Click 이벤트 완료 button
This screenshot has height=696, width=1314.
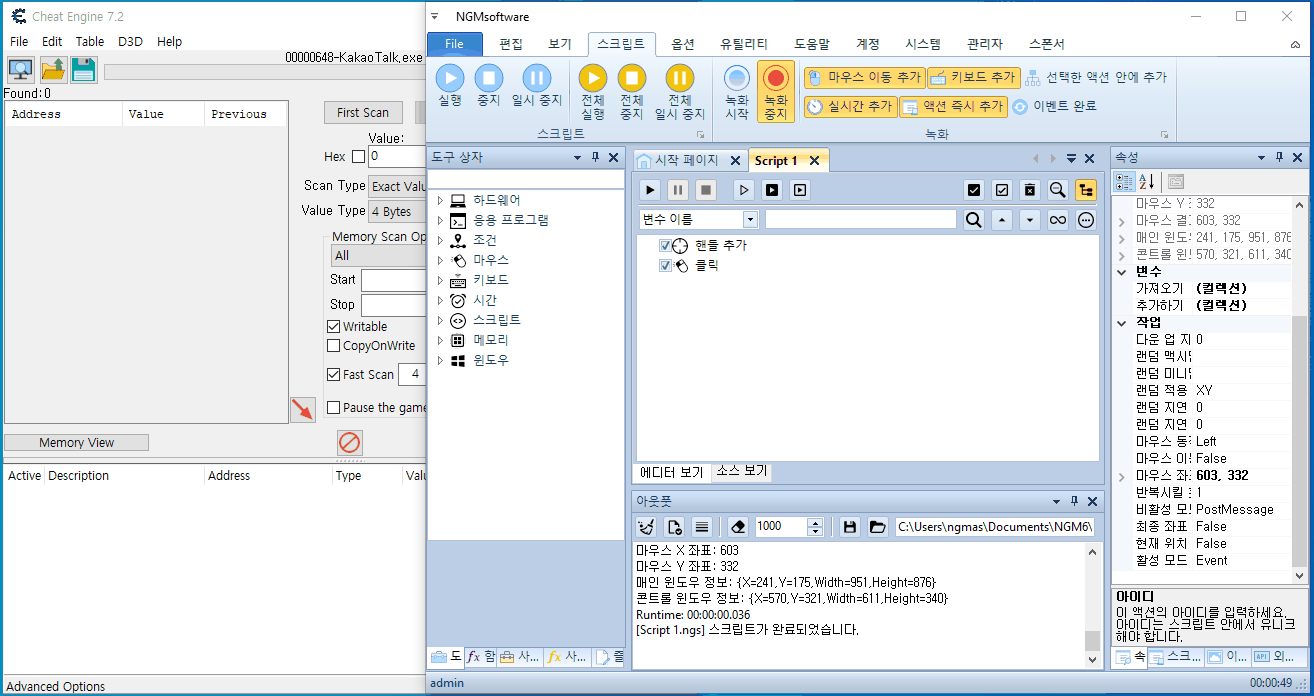(x=1055, y=106)
